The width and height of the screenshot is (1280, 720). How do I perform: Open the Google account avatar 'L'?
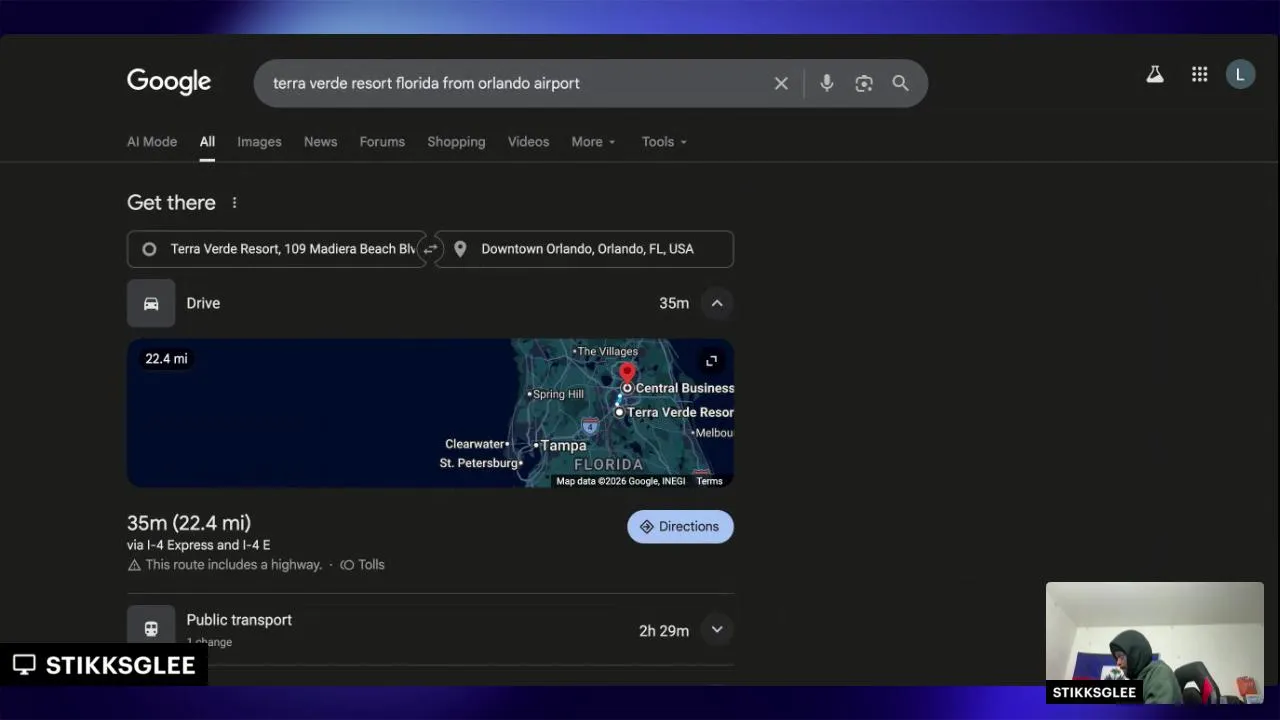click(x=1240, y=74)
